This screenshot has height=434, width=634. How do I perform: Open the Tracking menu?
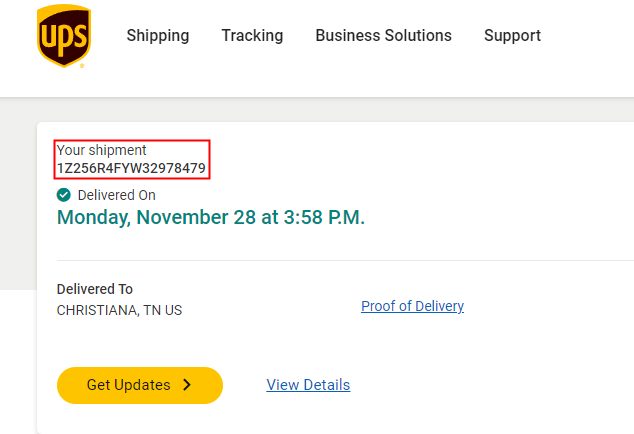click(252, 36)
